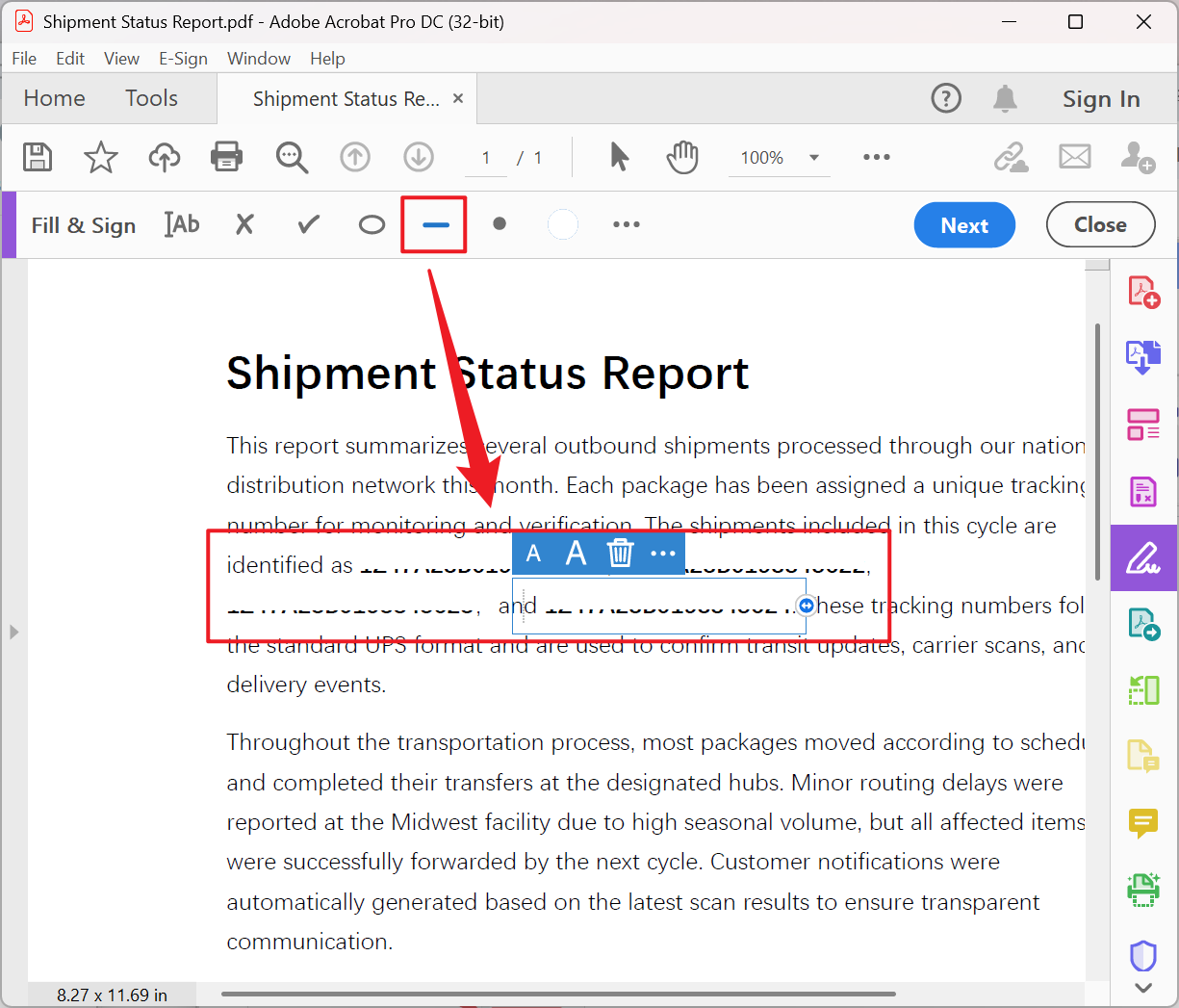This screenshot has width=1179, height=1008.
Task: Select the Hand pan tool
Action: point(682,157)
